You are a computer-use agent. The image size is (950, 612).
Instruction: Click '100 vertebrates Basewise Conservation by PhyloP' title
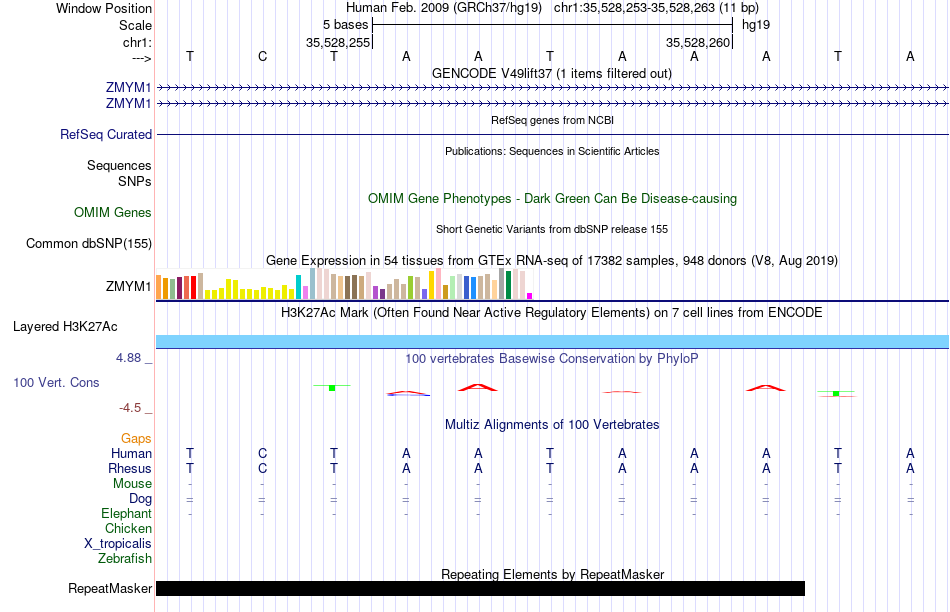(x=552, y=358)
